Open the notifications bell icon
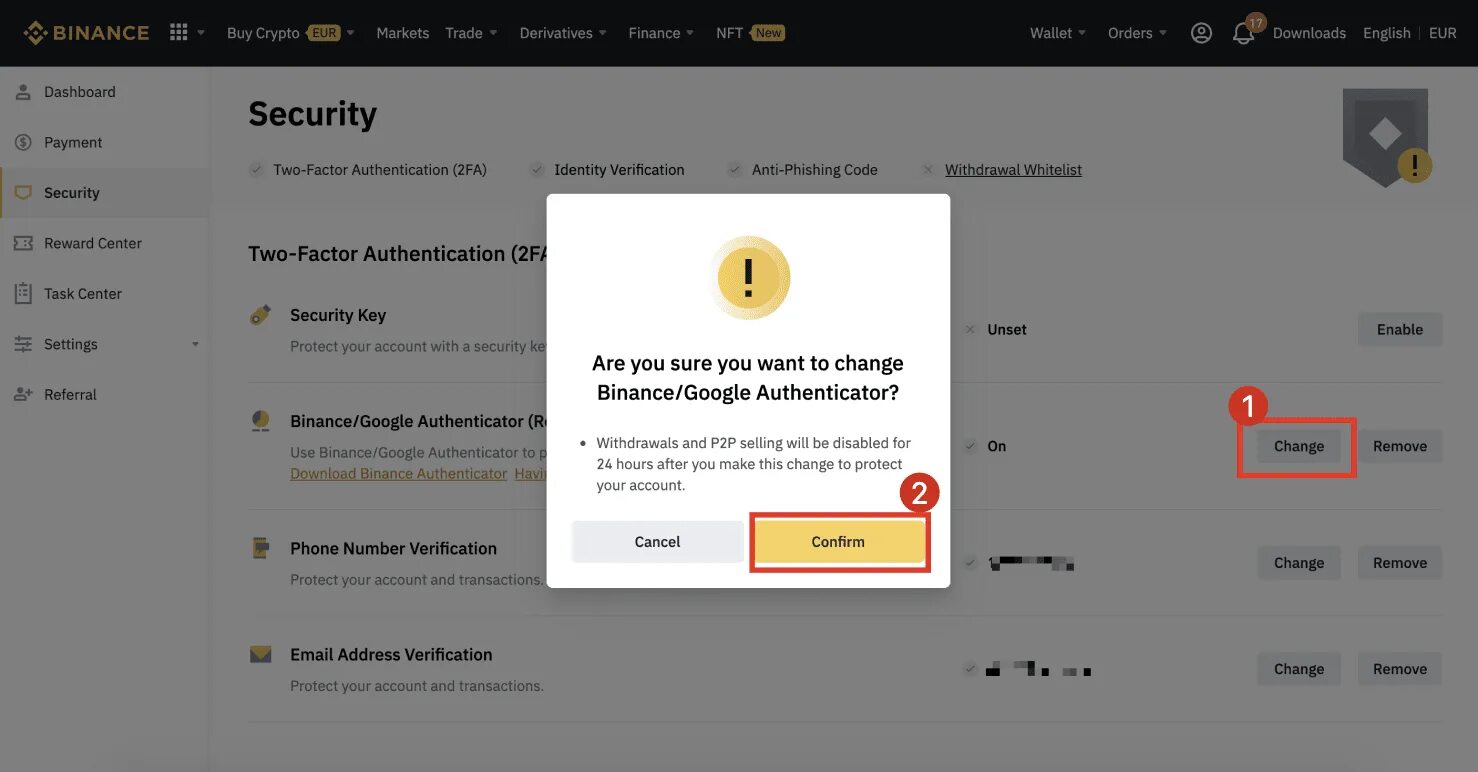 [x=1243, y=34]
